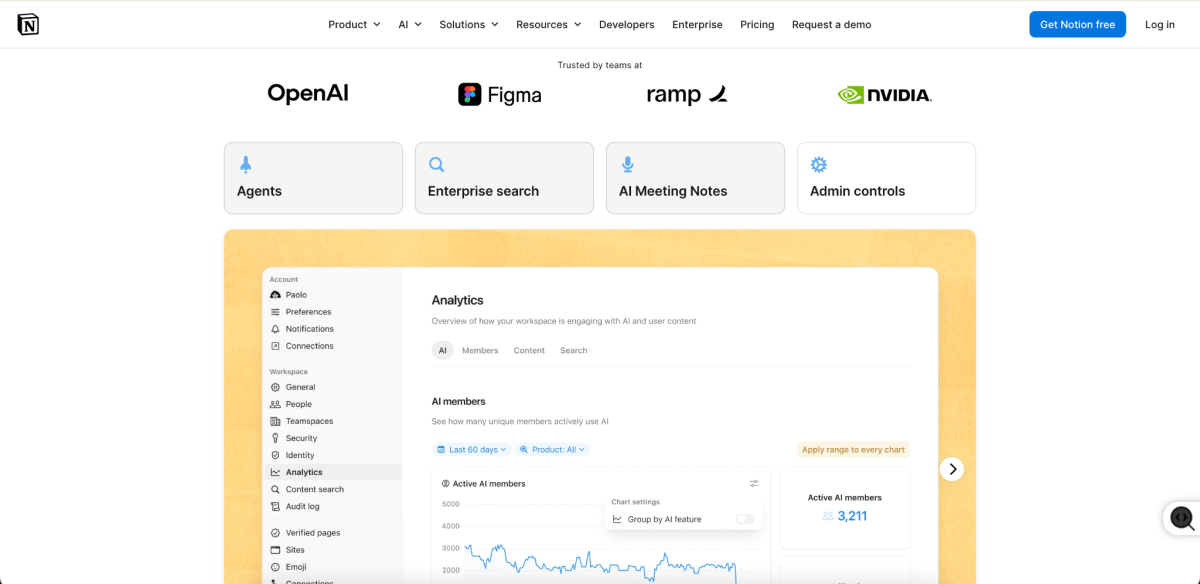Click the Agents rocket icon
This screenshot has width=1200, height=584.
point(245,165)
